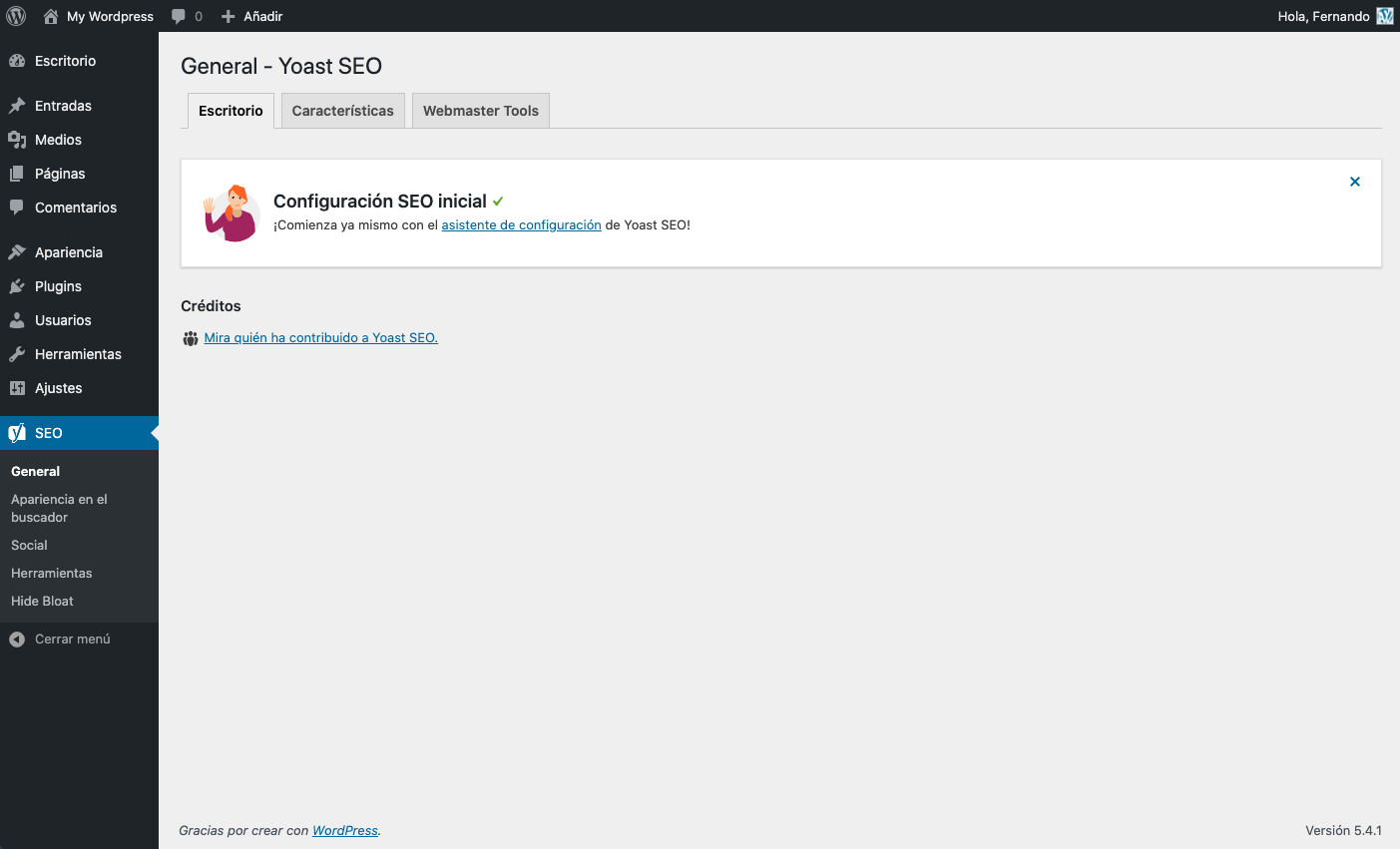
Task: Dismiss the Configuración SEO inicial notice
Action: click(x=1355, y=182)
